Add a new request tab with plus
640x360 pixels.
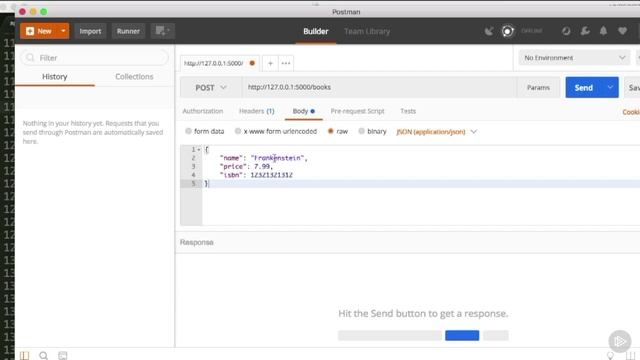tap(270, 63)
